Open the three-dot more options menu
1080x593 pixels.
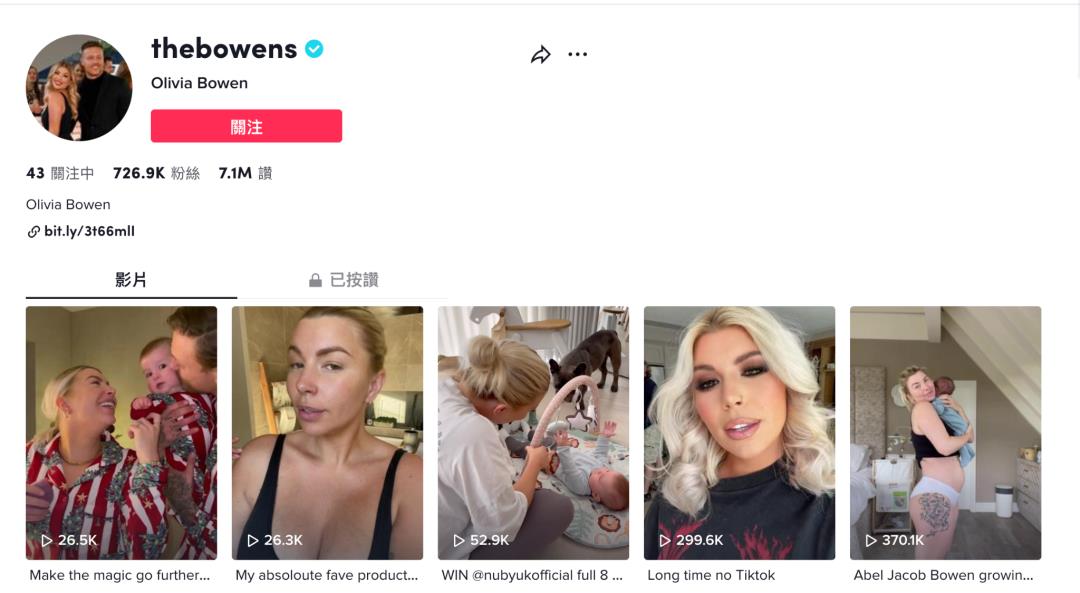(x=577, y=54)
